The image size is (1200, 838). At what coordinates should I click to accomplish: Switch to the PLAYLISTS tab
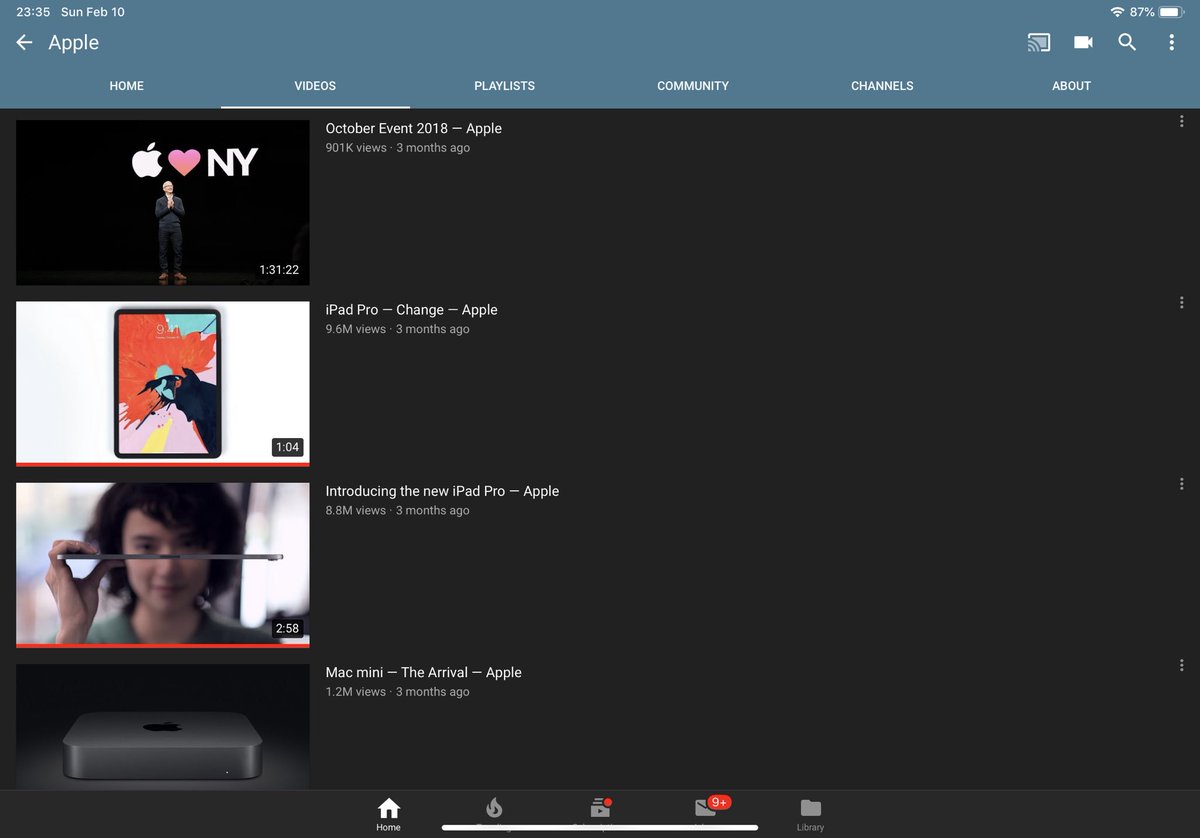click(504, 86)
